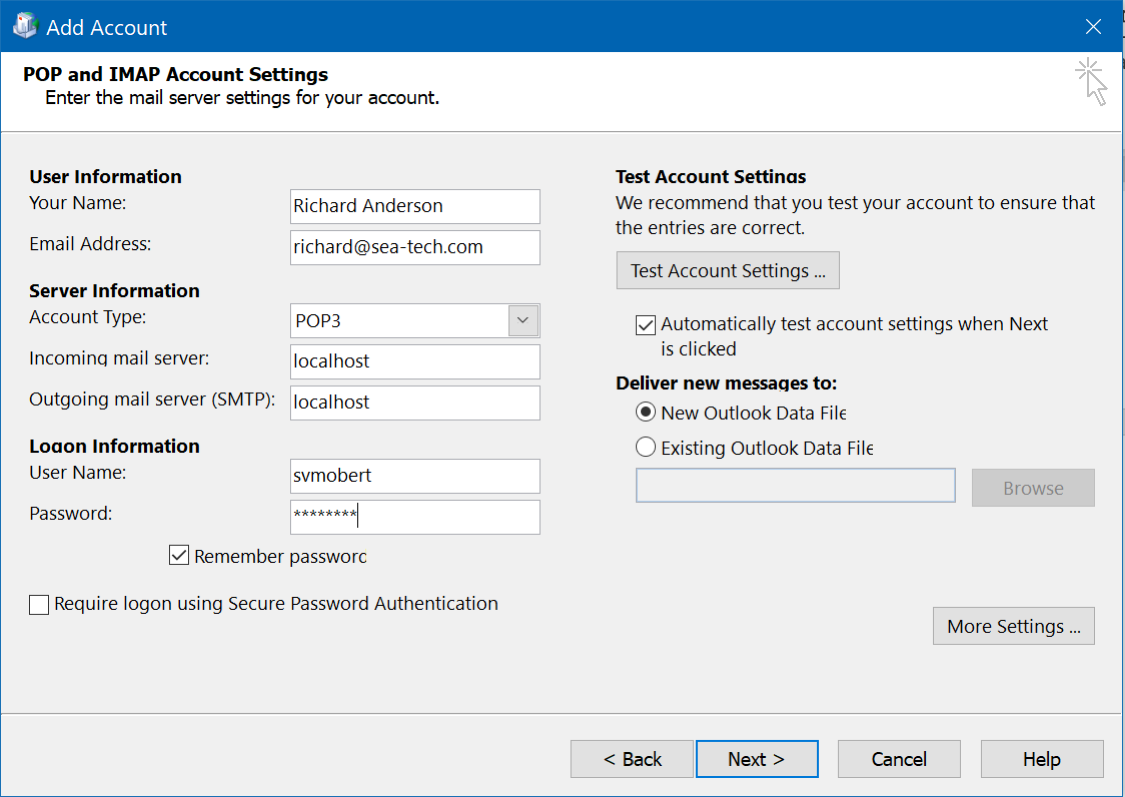This screenshot has height=797, width=1125.
Task: Open Help for account settings
Action: coord(1041,759)
